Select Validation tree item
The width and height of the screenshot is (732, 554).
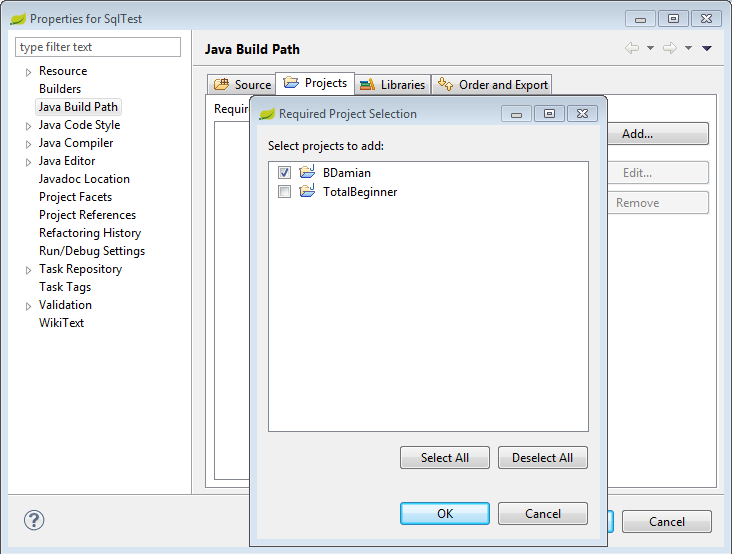[65, 305]
